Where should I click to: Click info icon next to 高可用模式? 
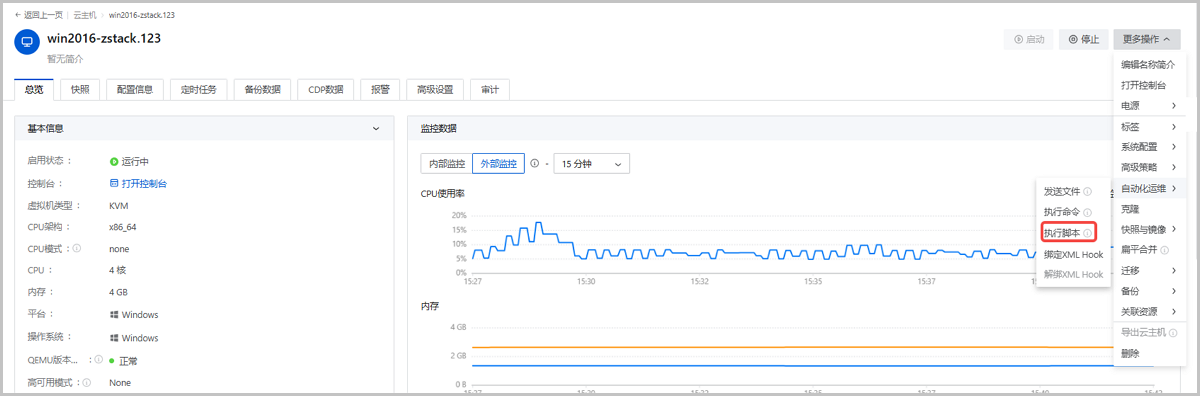point(86,383)
